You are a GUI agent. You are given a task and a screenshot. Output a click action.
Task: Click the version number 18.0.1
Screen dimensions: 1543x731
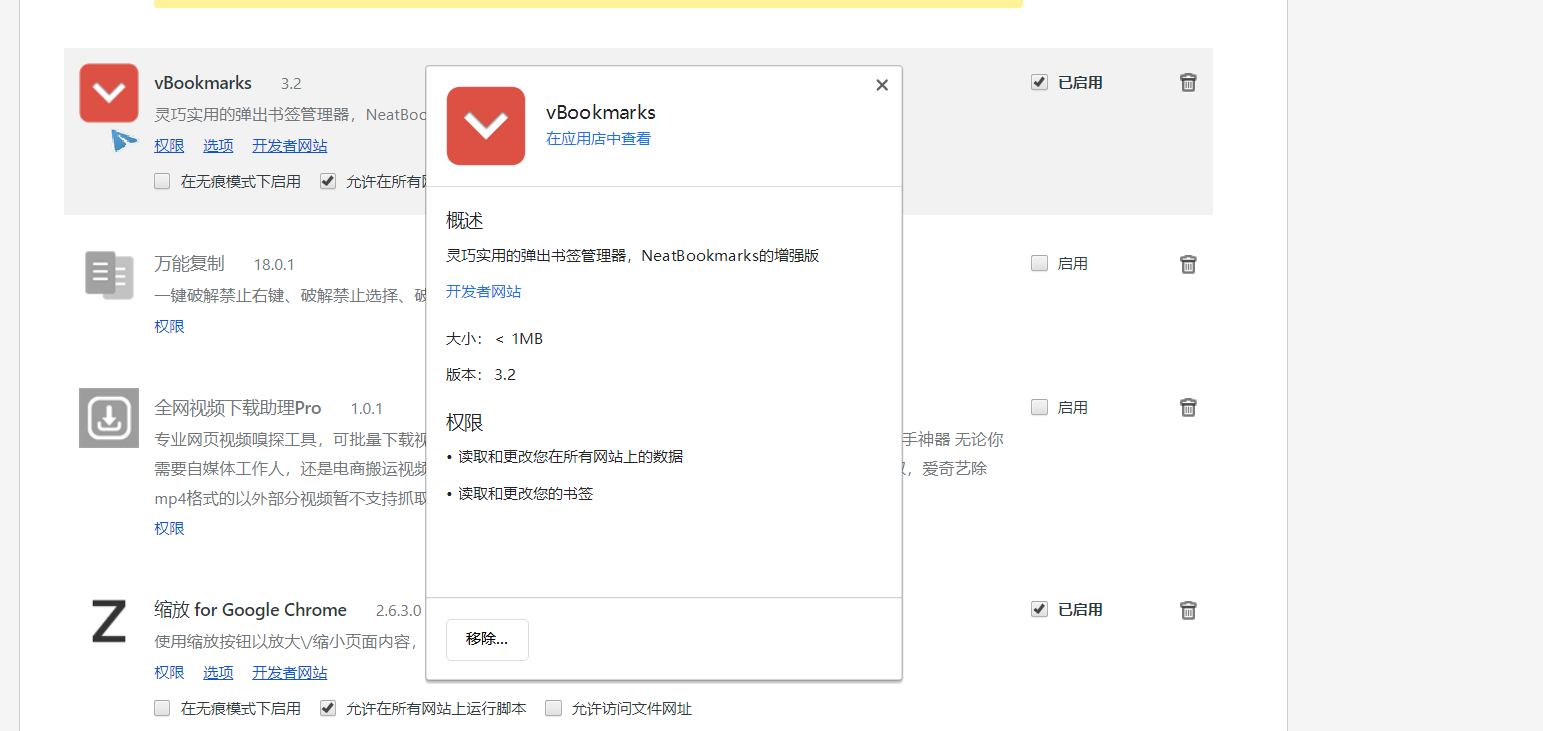coord(274,265)
